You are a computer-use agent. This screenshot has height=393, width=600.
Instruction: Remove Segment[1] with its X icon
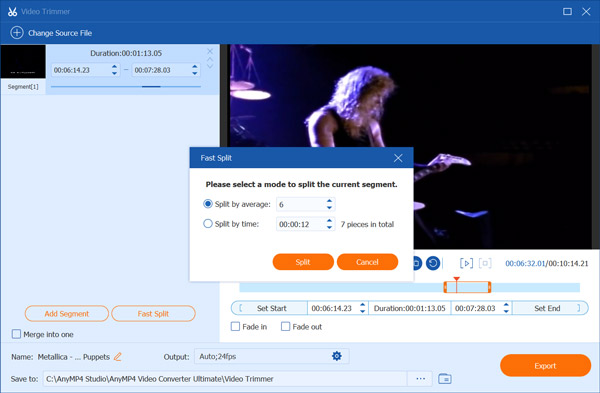[x=210, y=51]
